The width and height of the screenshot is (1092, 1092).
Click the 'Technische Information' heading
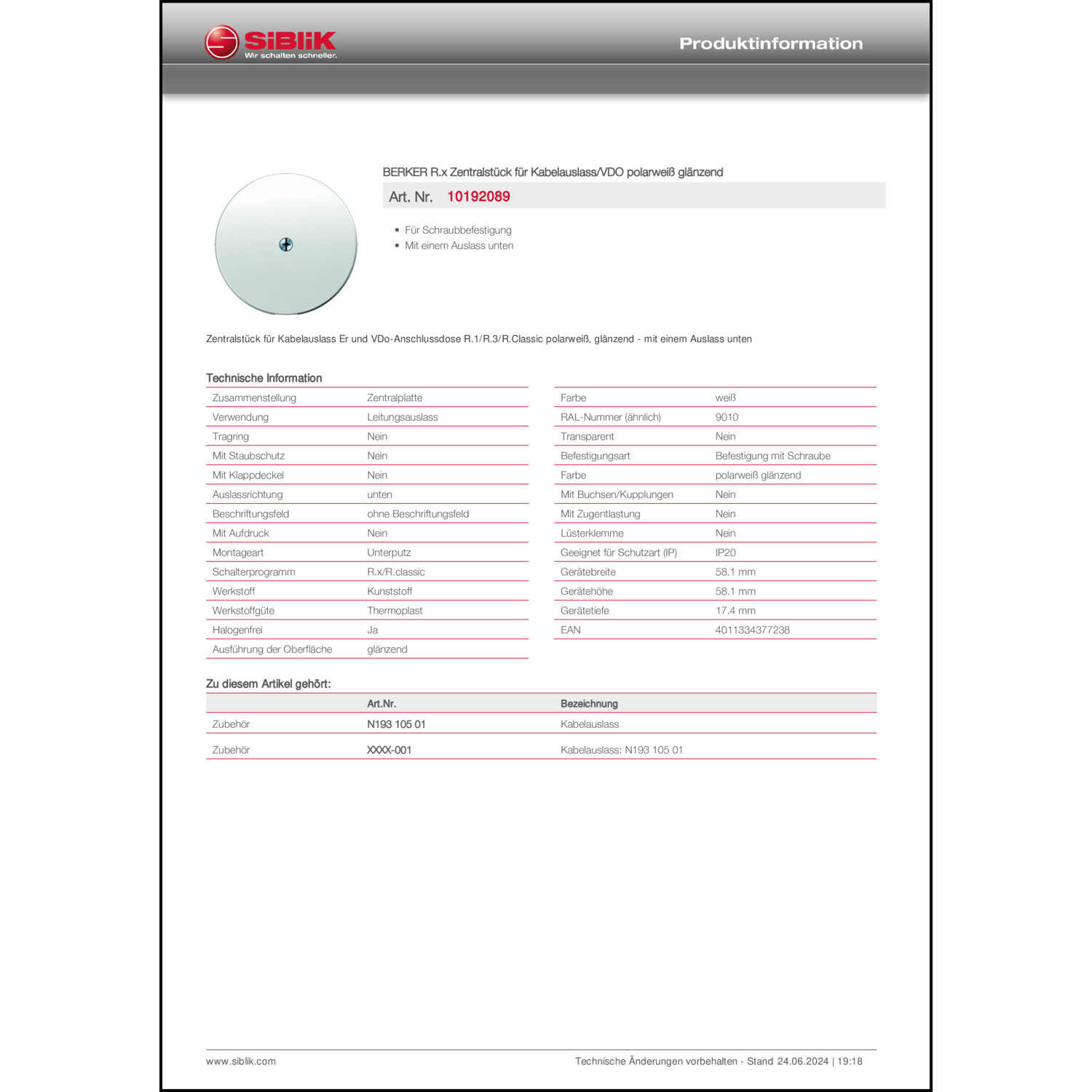[264, 378]
